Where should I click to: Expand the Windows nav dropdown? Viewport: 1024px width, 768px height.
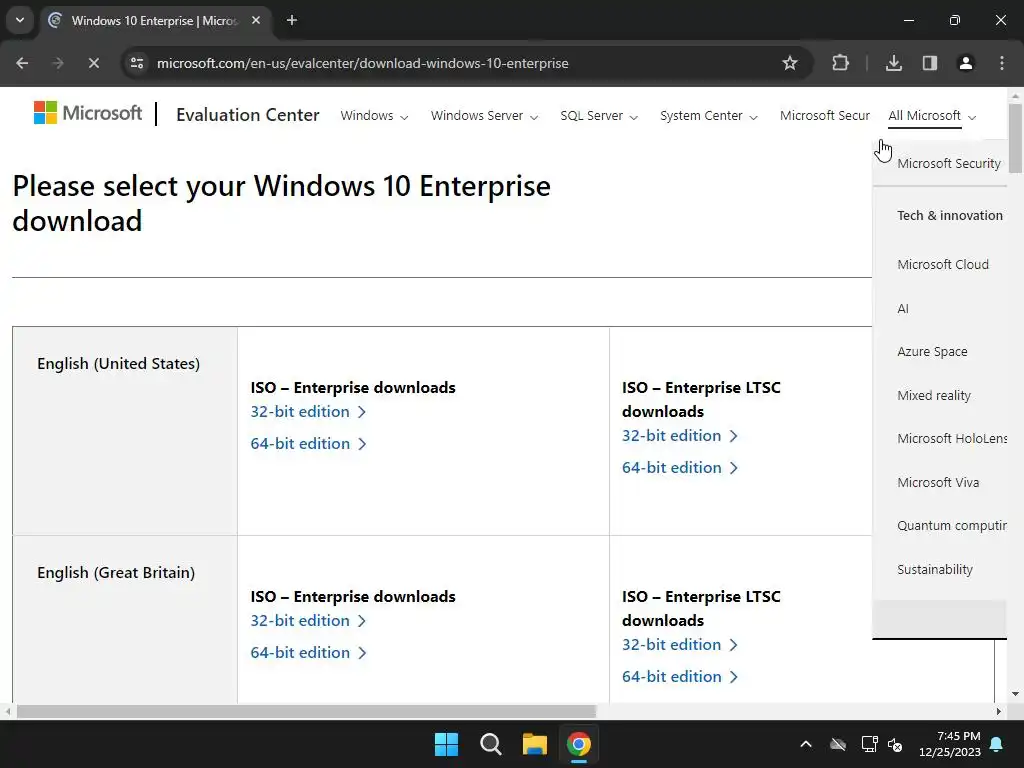pos(374,116)
